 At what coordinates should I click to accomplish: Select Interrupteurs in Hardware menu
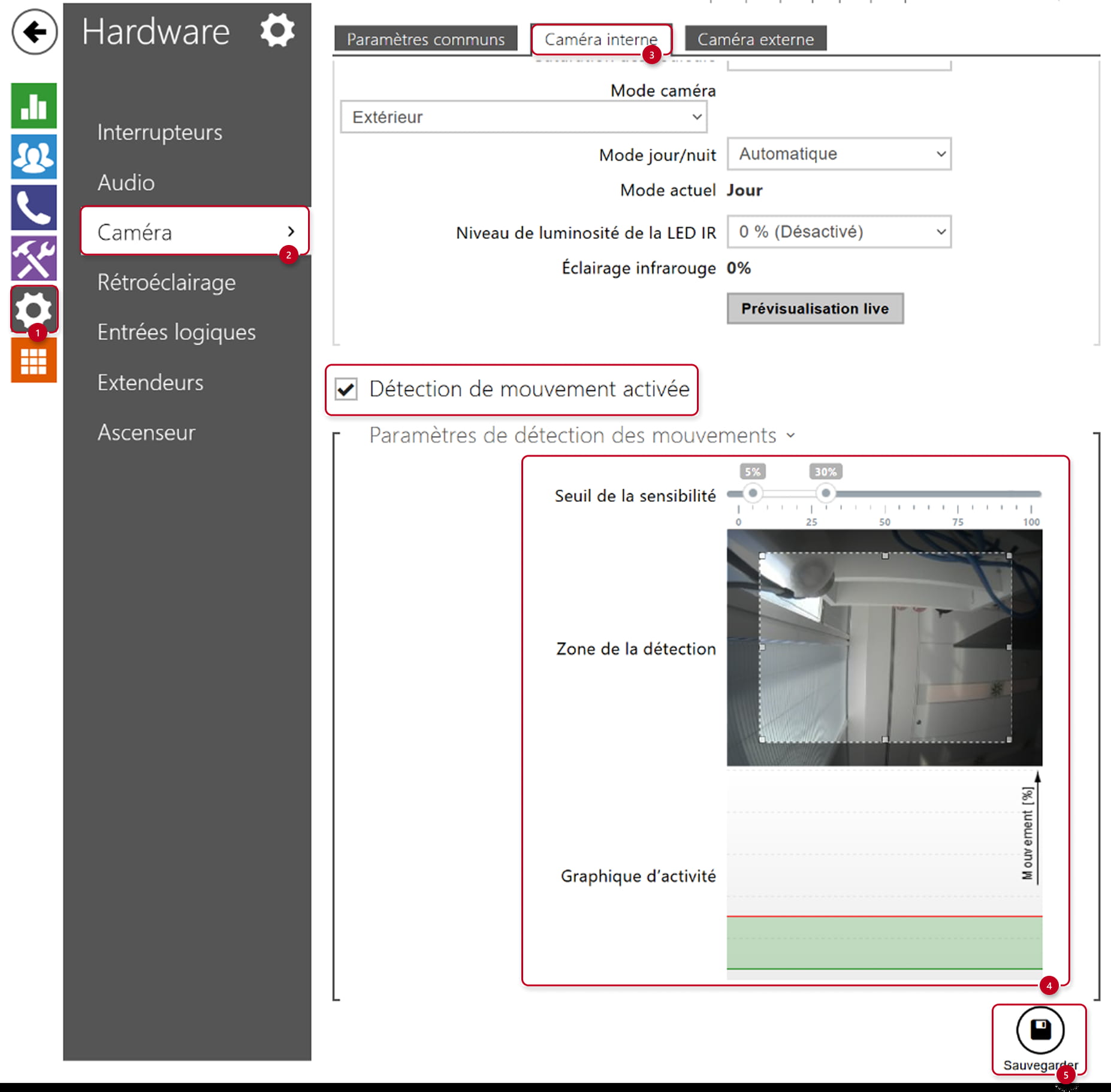click(x=160, y=132)
